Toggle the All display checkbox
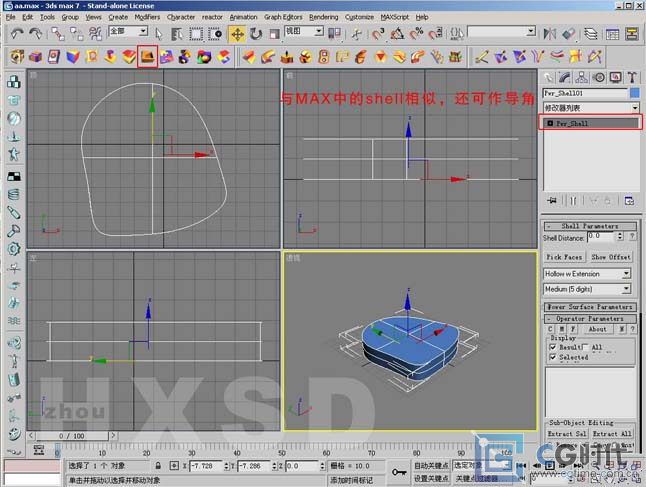The height and width of the screenshot is (487, 646). 585,347
